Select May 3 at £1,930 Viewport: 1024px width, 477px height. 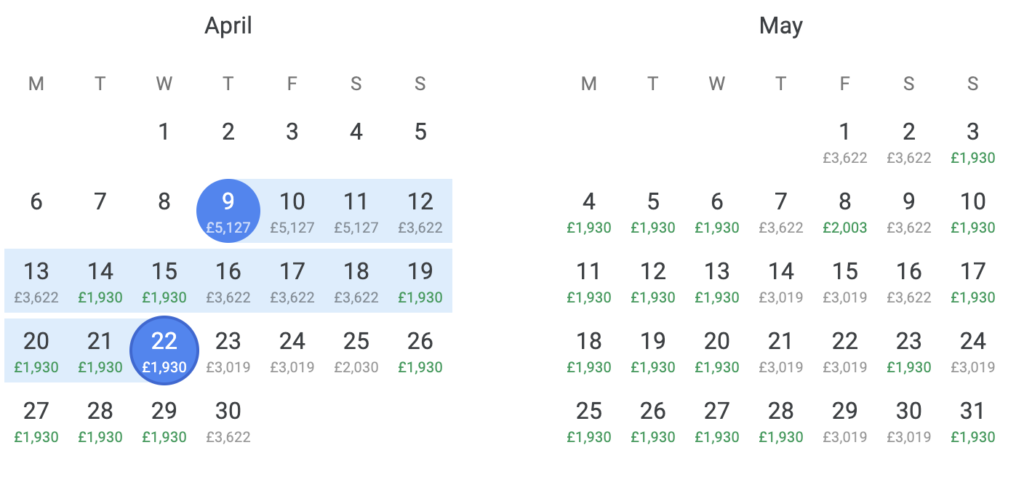(x=973, y=141)
